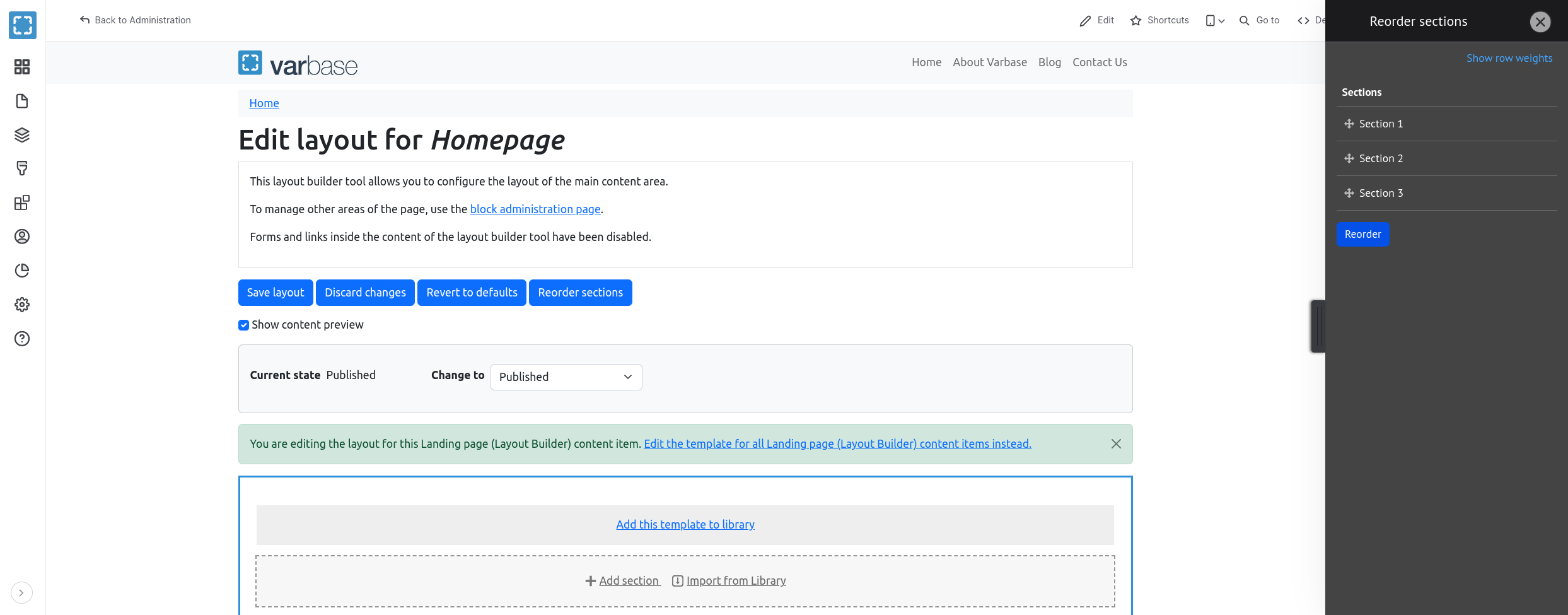Screen dimensions: 1568x615
Task: Open About Varbase in the main menu
Action: click(989, 62)
